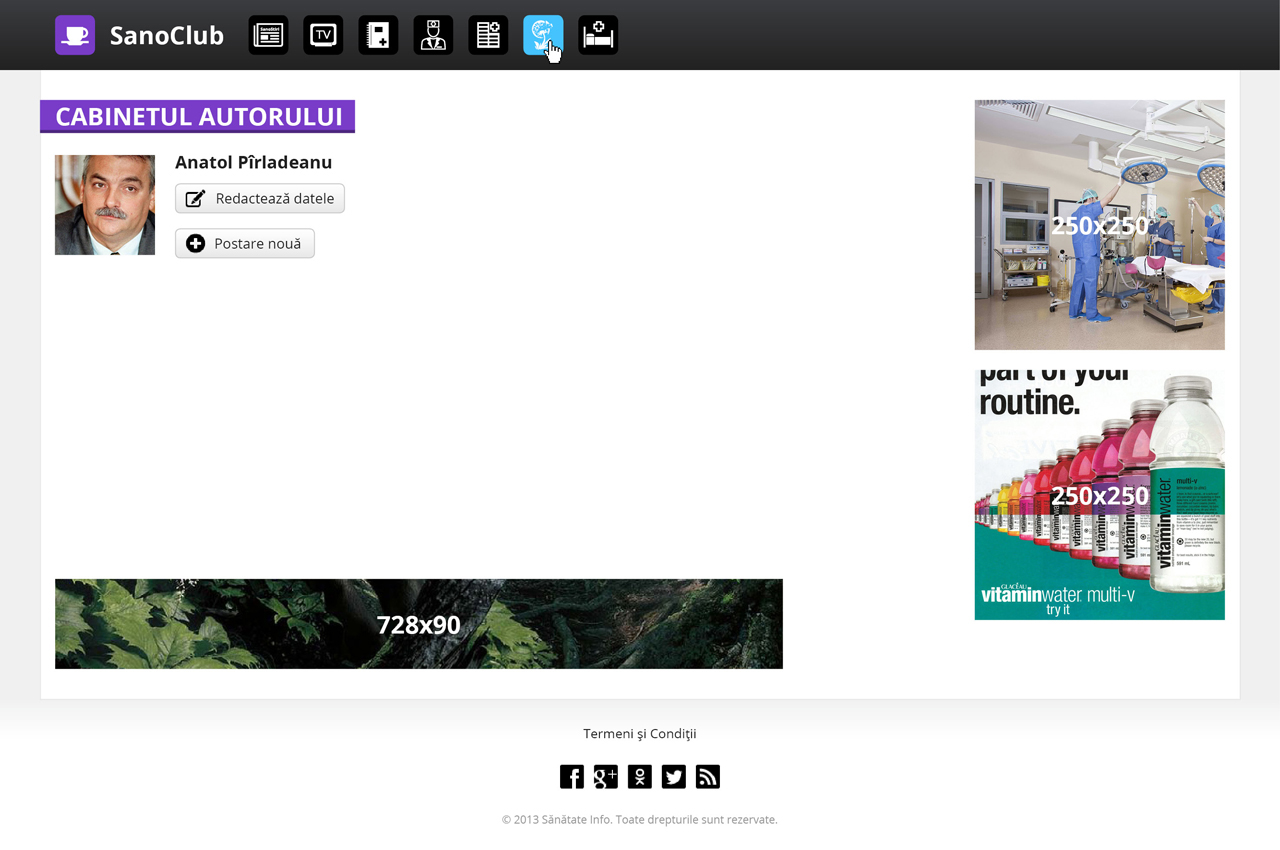Open the Odnoklassniki social icon
1280x850 pixels.
640,777
